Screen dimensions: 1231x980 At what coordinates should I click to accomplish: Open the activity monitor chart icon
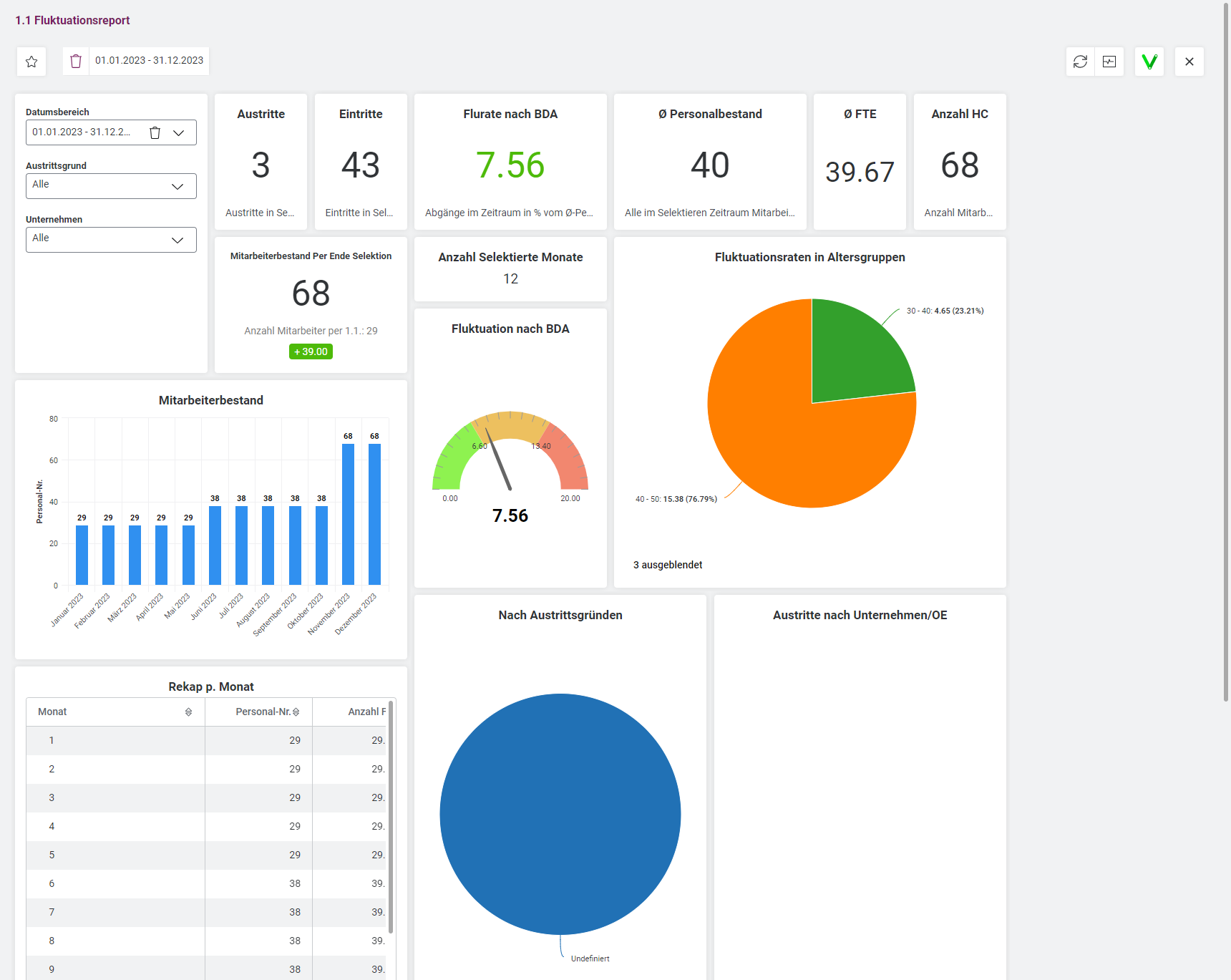coord(1109,62)
